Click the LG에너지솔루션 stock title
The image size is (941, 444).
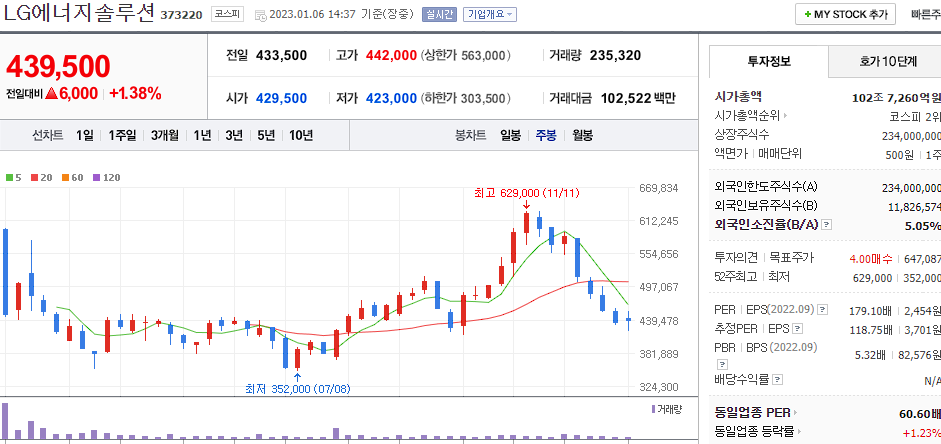pyautogui.click(x=79, y=13)
